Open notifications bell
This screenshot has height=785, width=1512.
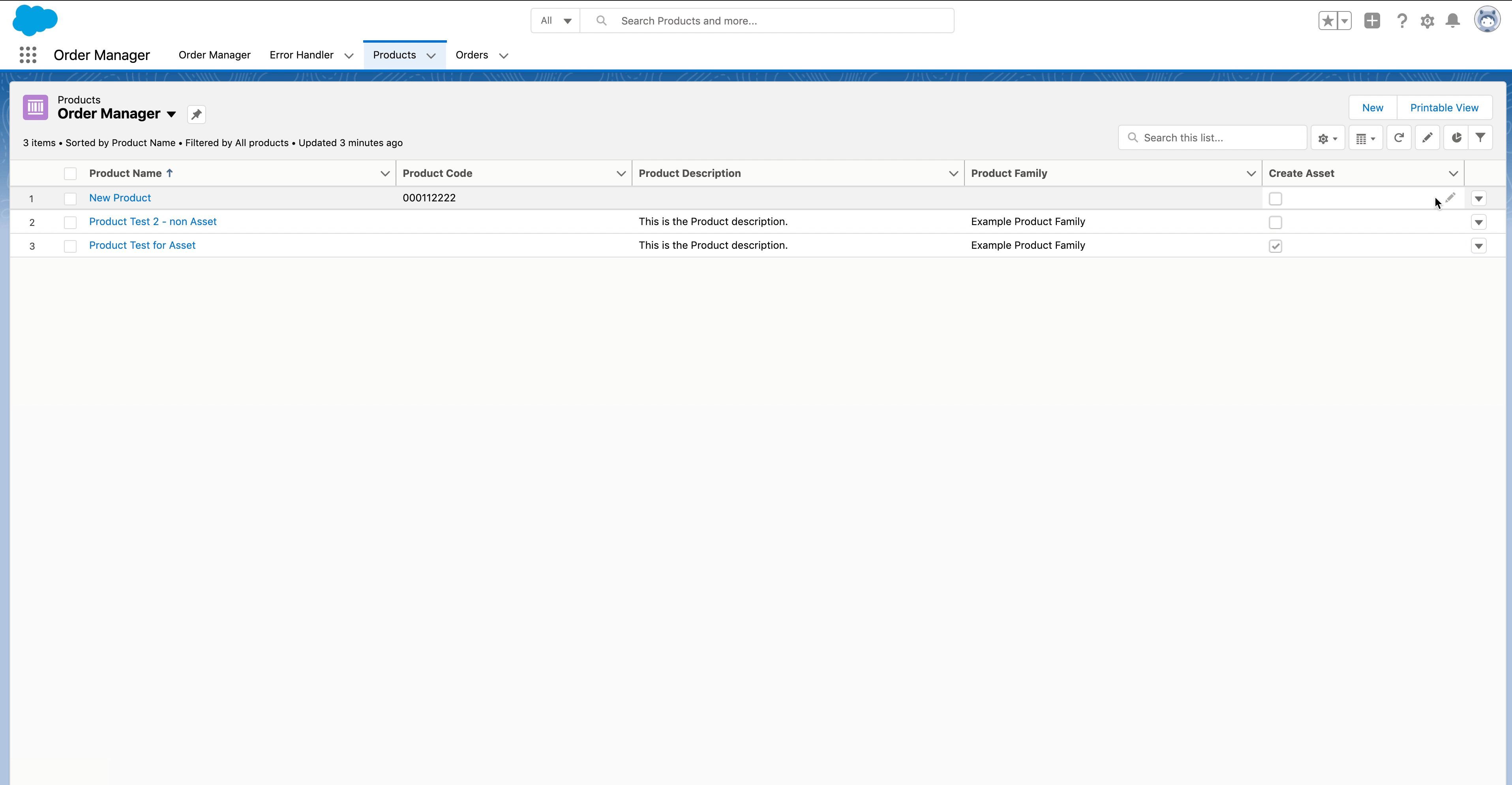pyautogui.click(x=1453, y=21)
